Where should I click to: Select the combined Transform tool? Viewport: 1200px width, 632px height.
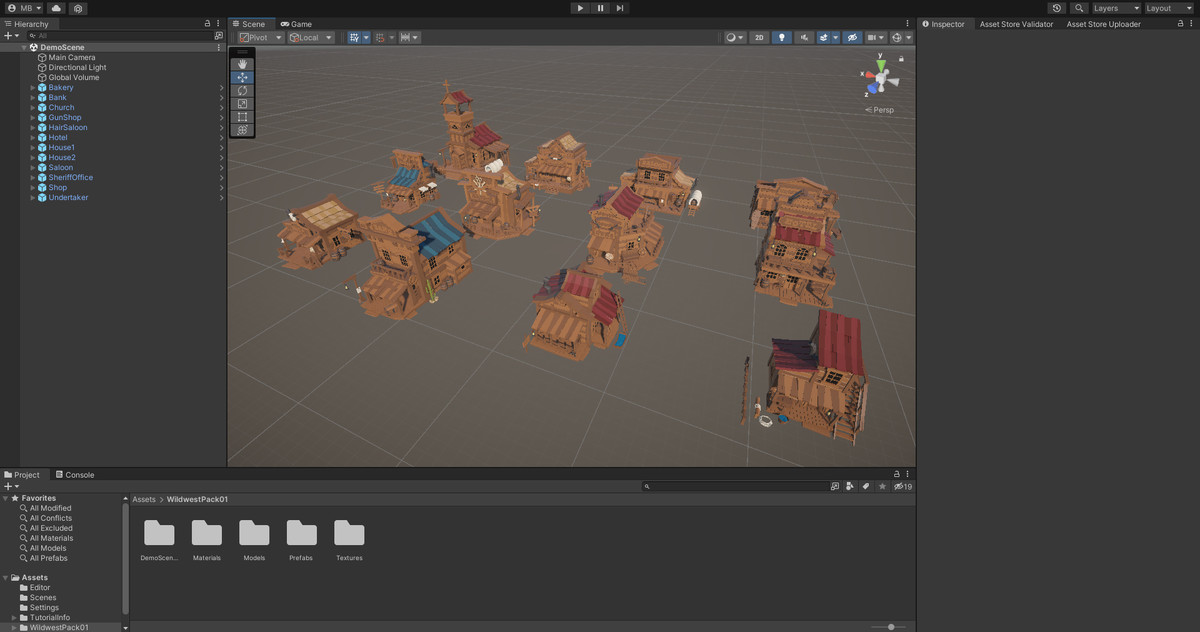click(242, 130)
